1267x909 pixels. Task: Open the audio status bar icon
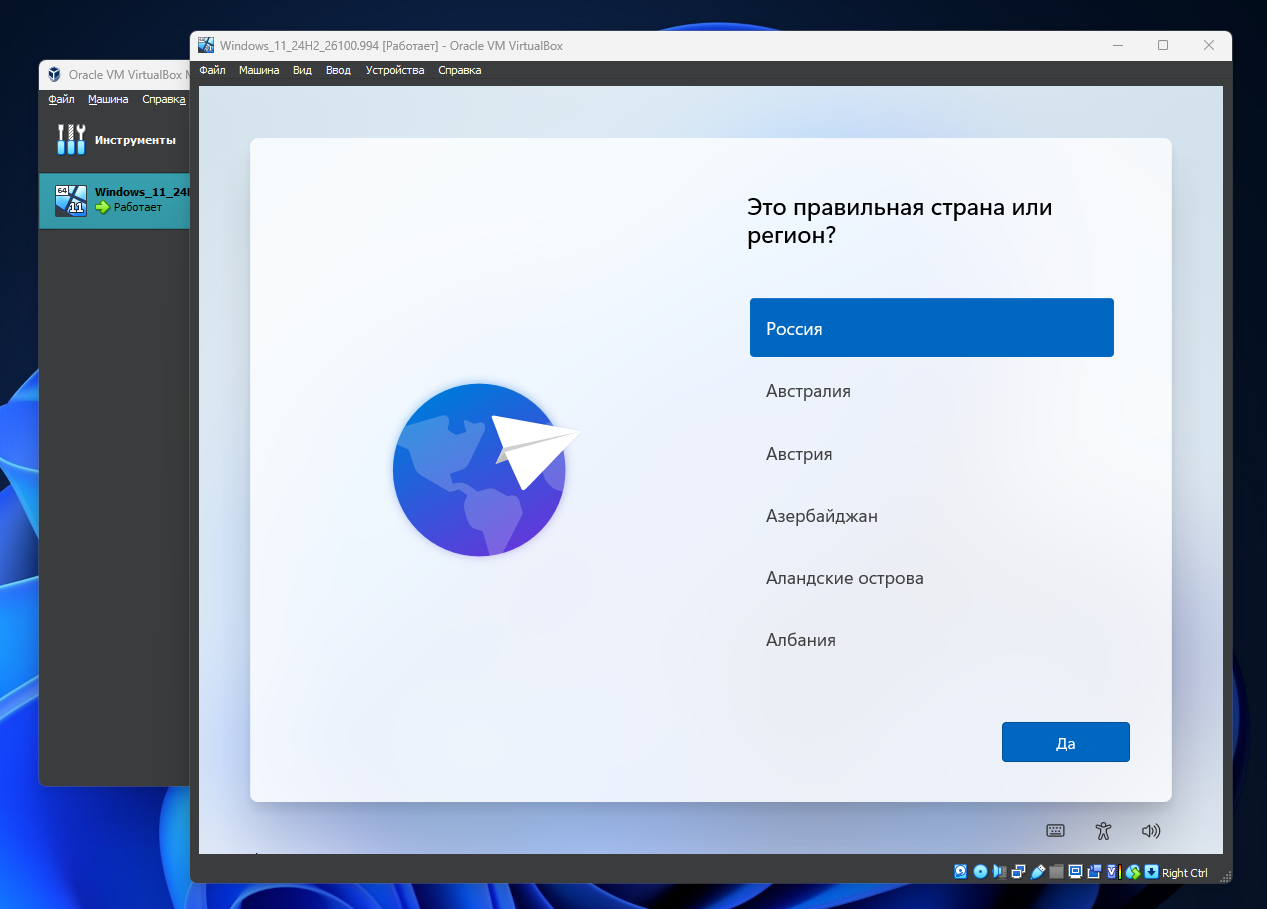[x=999, y=872]
